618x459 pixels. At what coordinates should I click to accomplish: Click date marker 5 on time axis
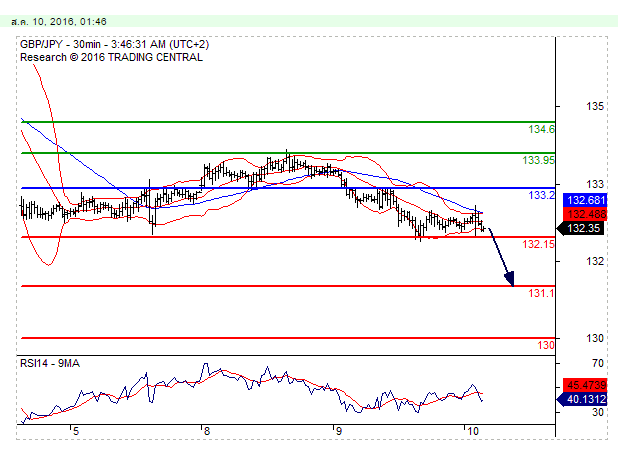pos(76,431)
